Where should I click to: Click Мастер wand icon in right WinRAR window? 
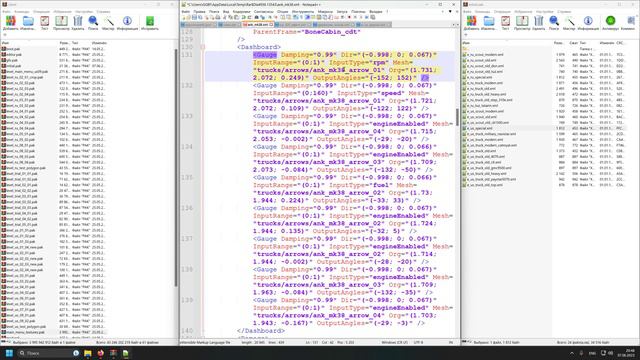click(x=569, y=23)
